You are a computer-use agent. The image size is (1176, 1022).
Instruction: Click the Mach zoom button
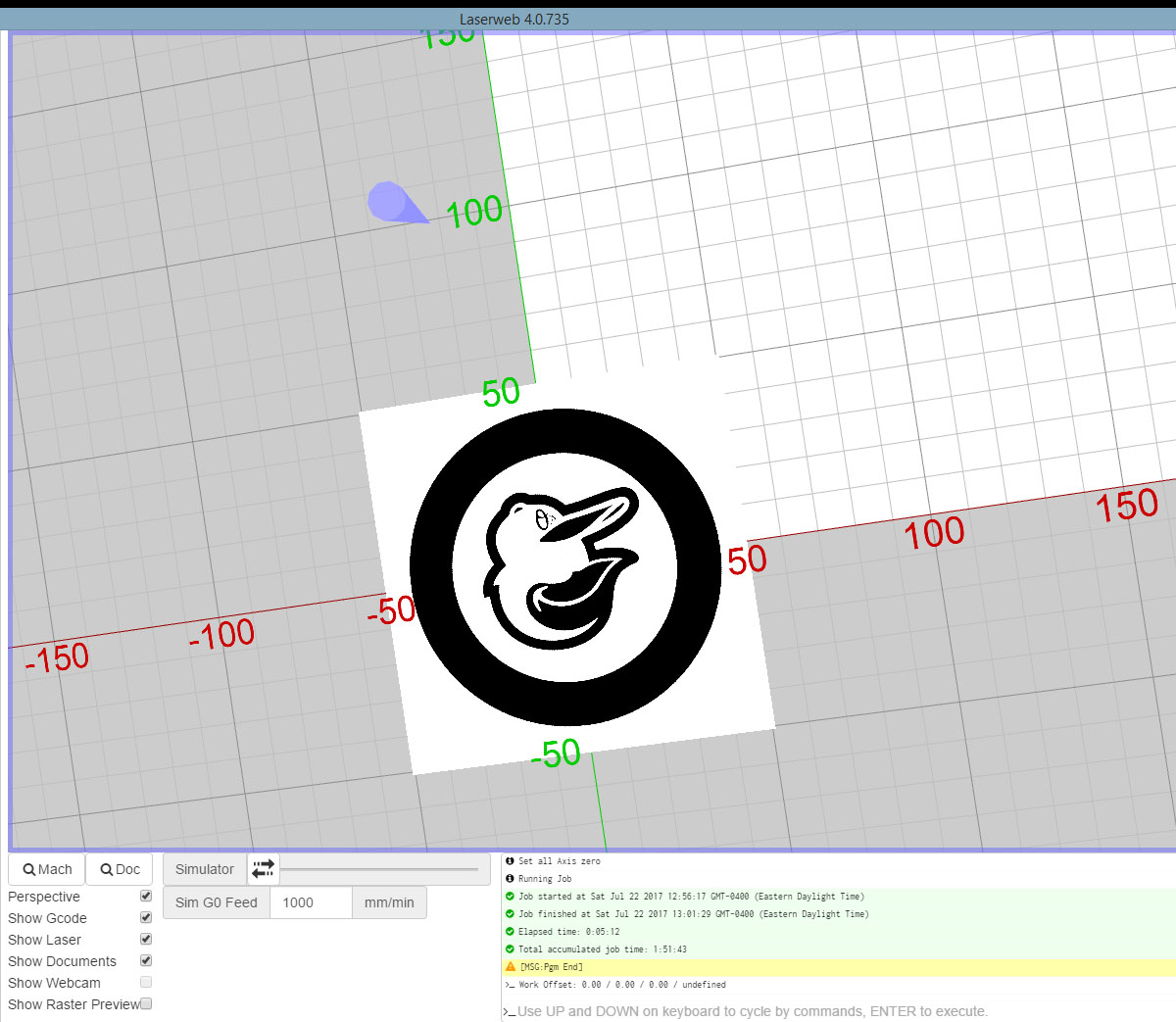click(x=47, y=869)
